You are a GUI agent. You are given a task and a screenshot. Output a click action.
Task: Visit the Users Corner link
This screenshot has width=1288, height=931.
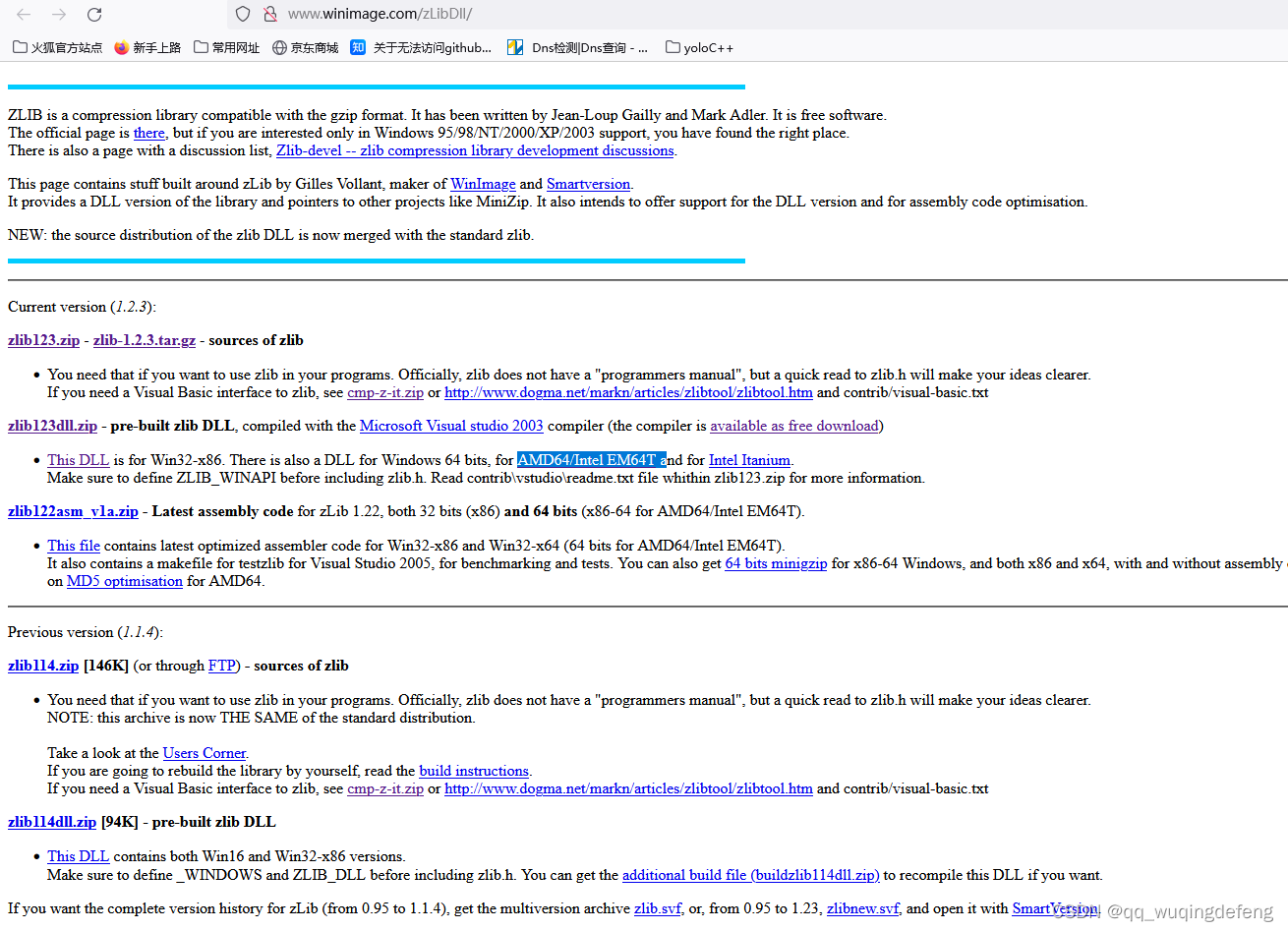[x=204, y=752]
